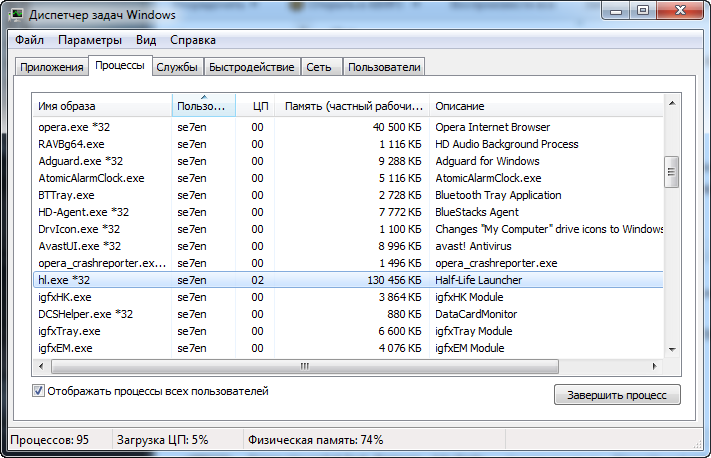
Task: Sort by Описание column header
Action: point(546,106)
